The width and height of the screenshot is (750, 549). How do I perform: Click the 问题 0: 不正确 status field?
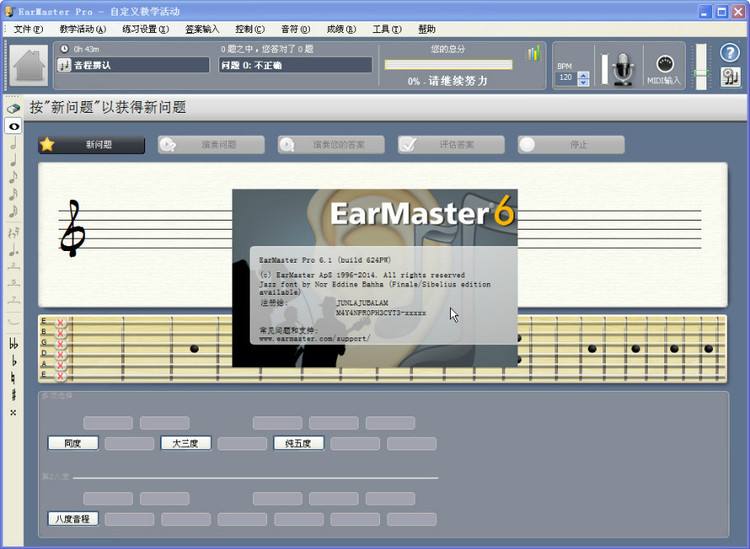point(296,65)
